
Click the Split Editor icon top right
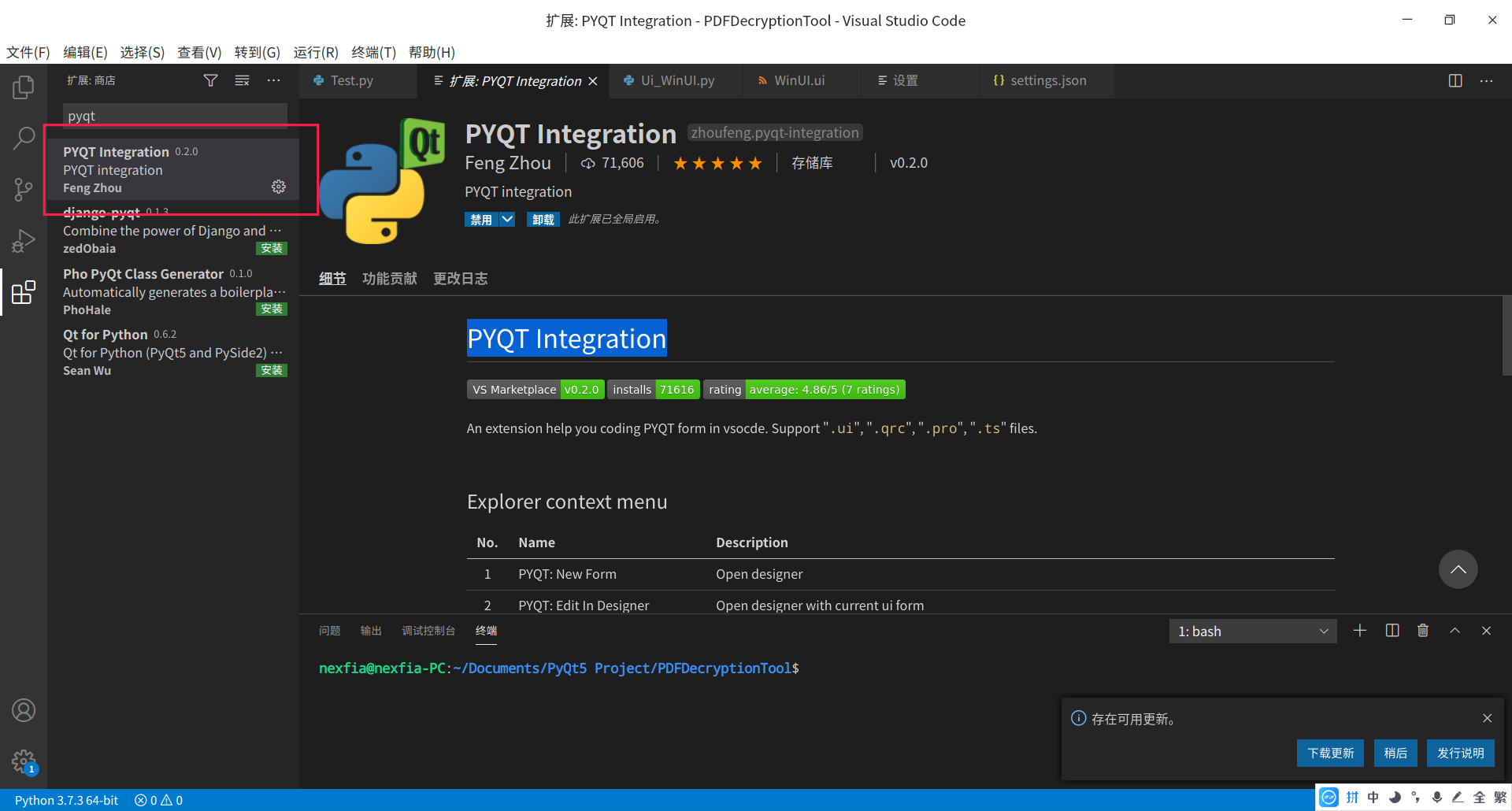(1455, 80)
